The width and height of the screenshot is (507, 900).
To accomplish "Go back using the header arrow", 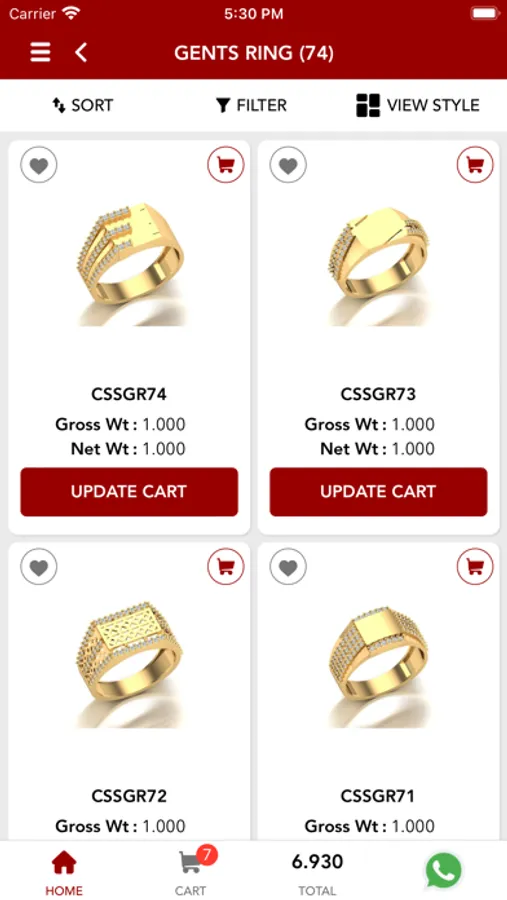I will (x=81, y=53).
